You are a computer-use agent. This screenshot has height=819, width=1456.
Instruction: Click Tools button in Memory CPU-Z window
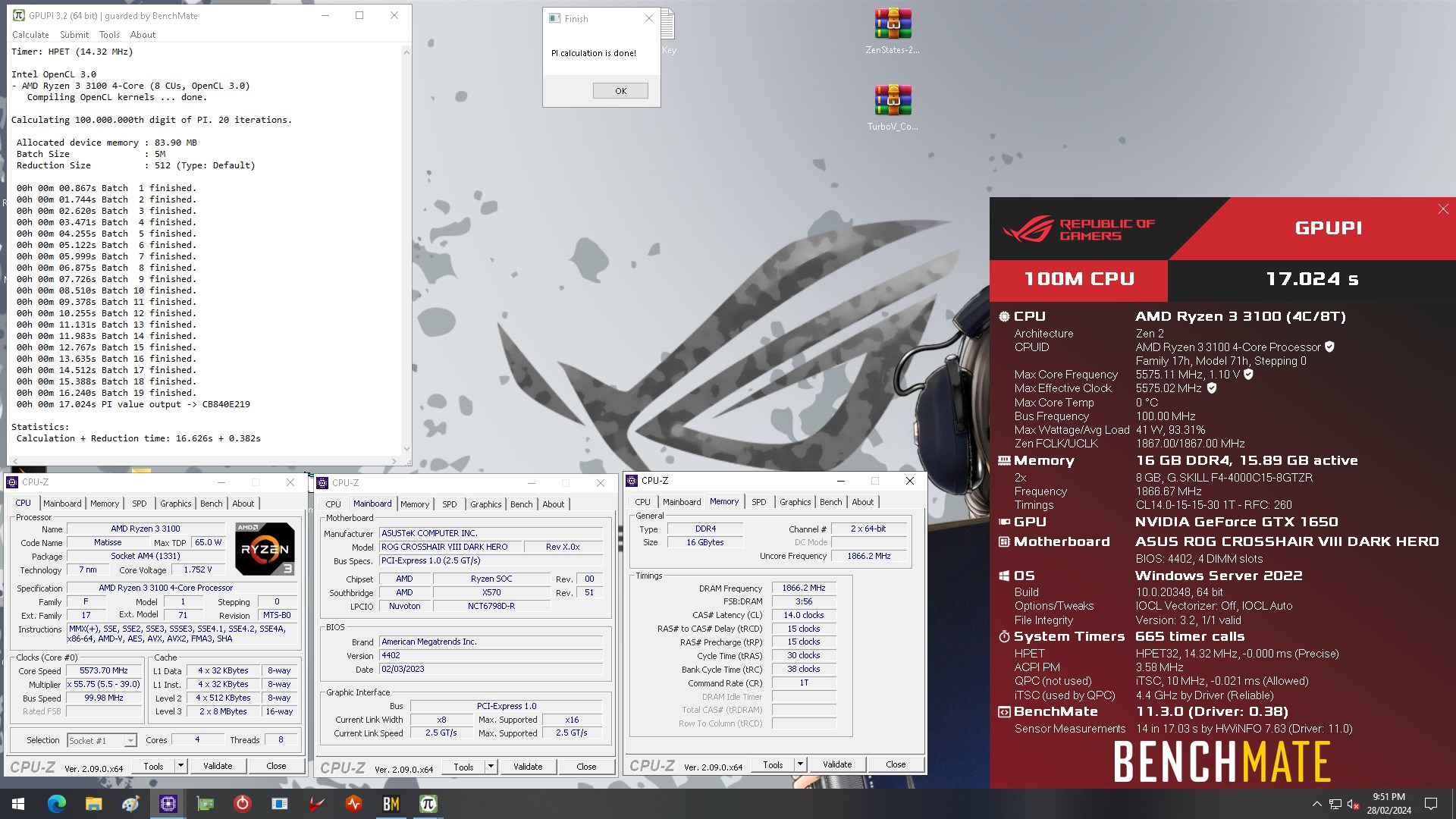pyautogui.click(x=773, y=765)
